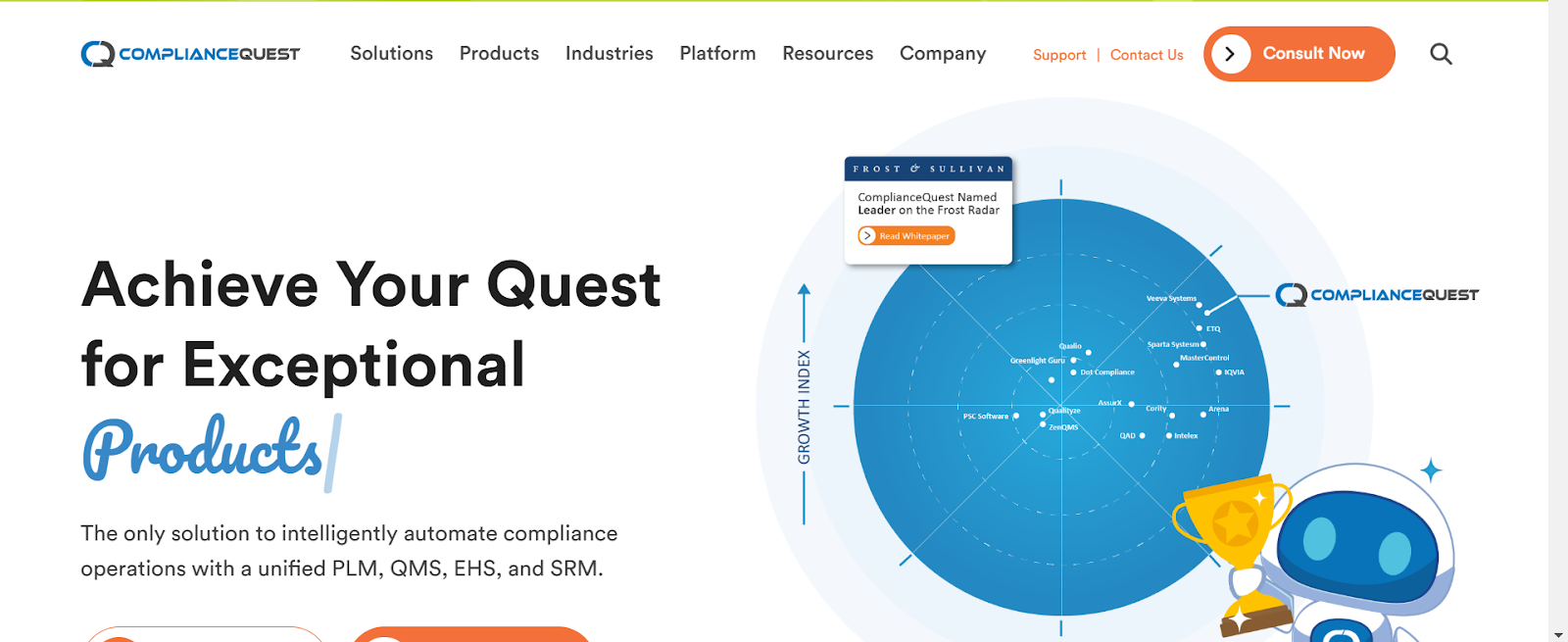Open the Resources menu
The image size is (1568, 642).
click(x=828, y=54)
